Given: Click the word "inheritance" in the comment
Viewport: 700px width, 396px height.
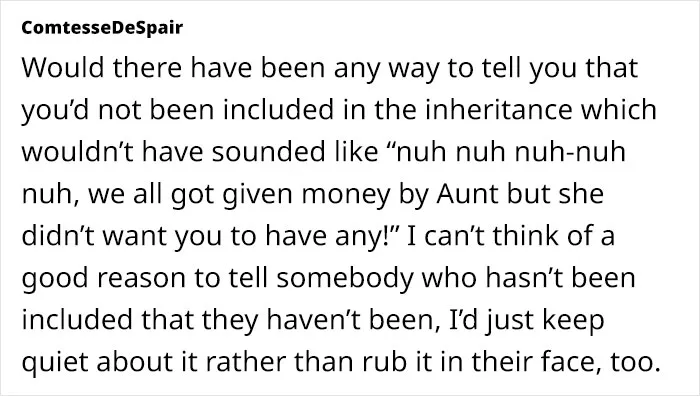Looking at the screenshot, I should pos(498,110).
